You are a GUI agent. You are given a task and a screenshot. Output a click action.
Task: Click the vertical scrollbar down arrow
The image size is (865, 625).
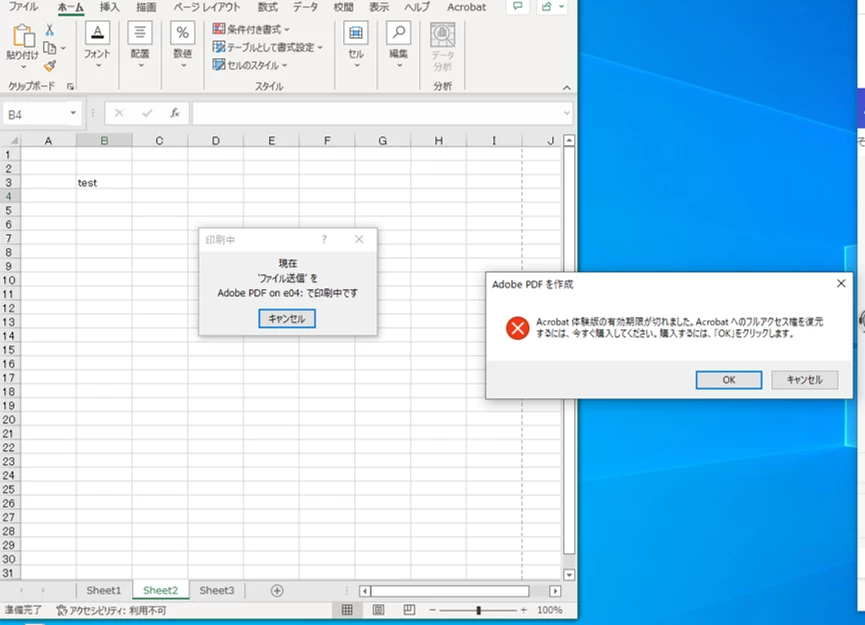coord(569,574)
